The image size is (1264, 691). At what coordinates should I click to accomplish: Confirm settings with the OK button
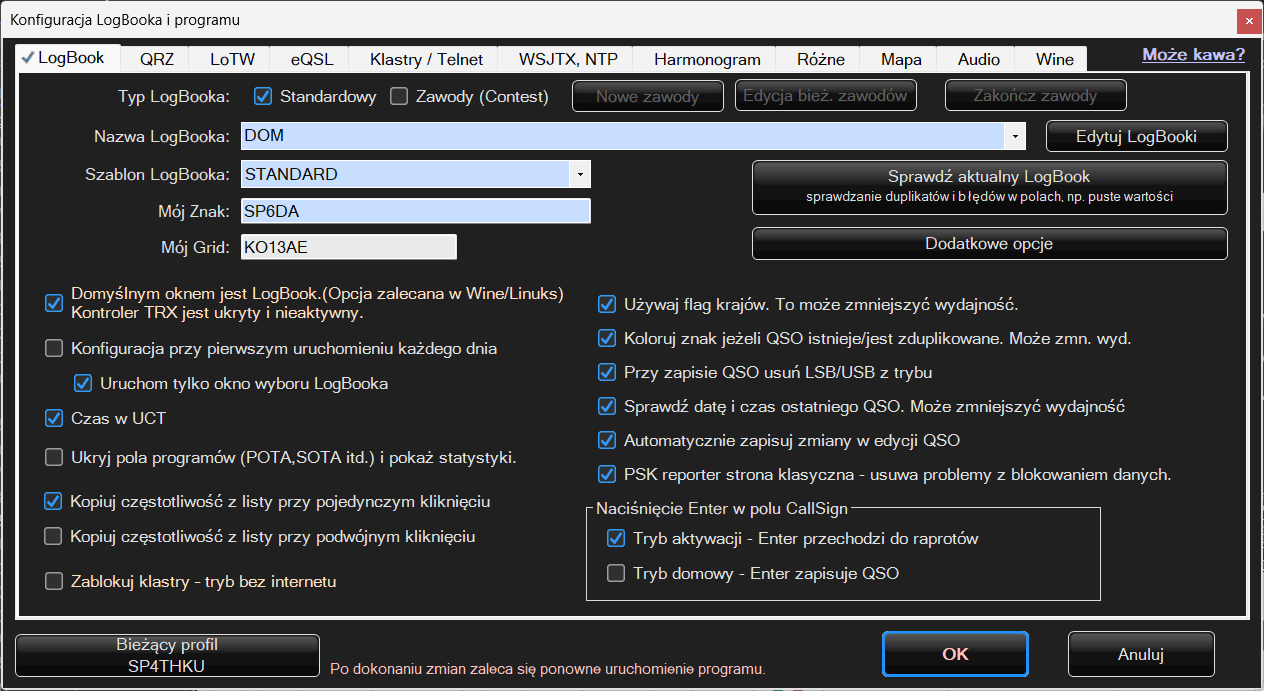pyautogui.click(x=955, y=654)
